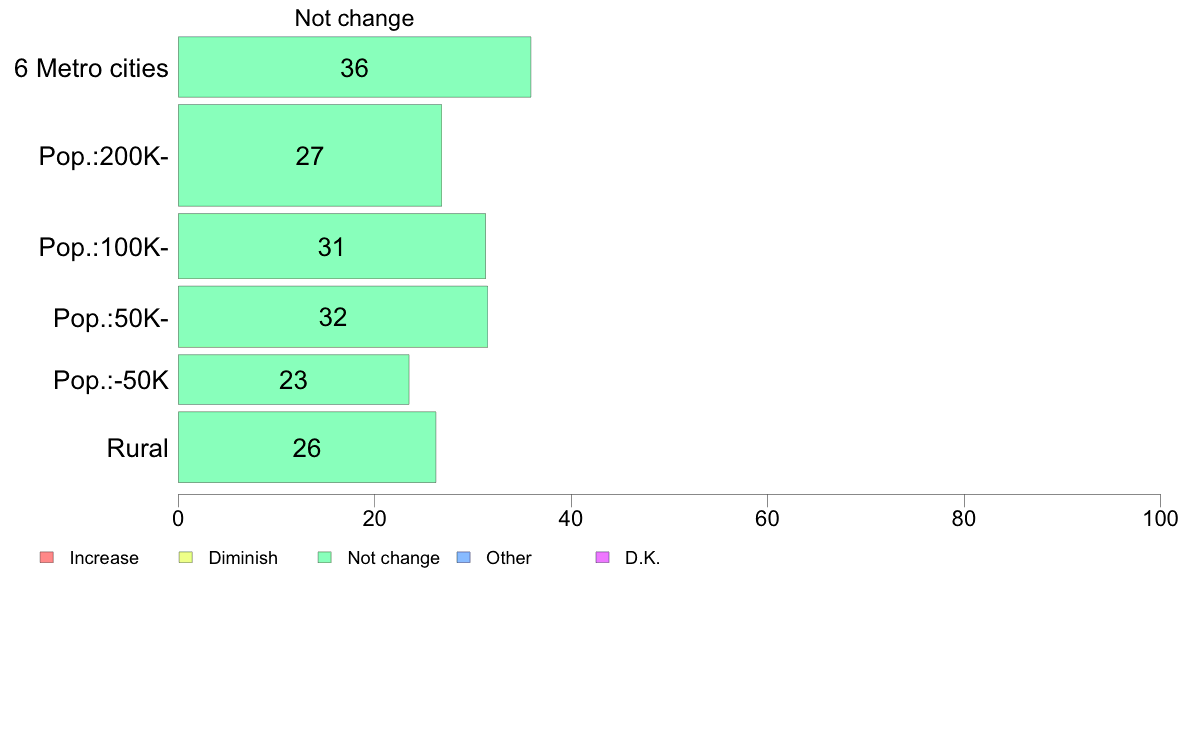1188x736 pixels.
Task: Click the green Not change legend swatch
Action: point(325,557)
